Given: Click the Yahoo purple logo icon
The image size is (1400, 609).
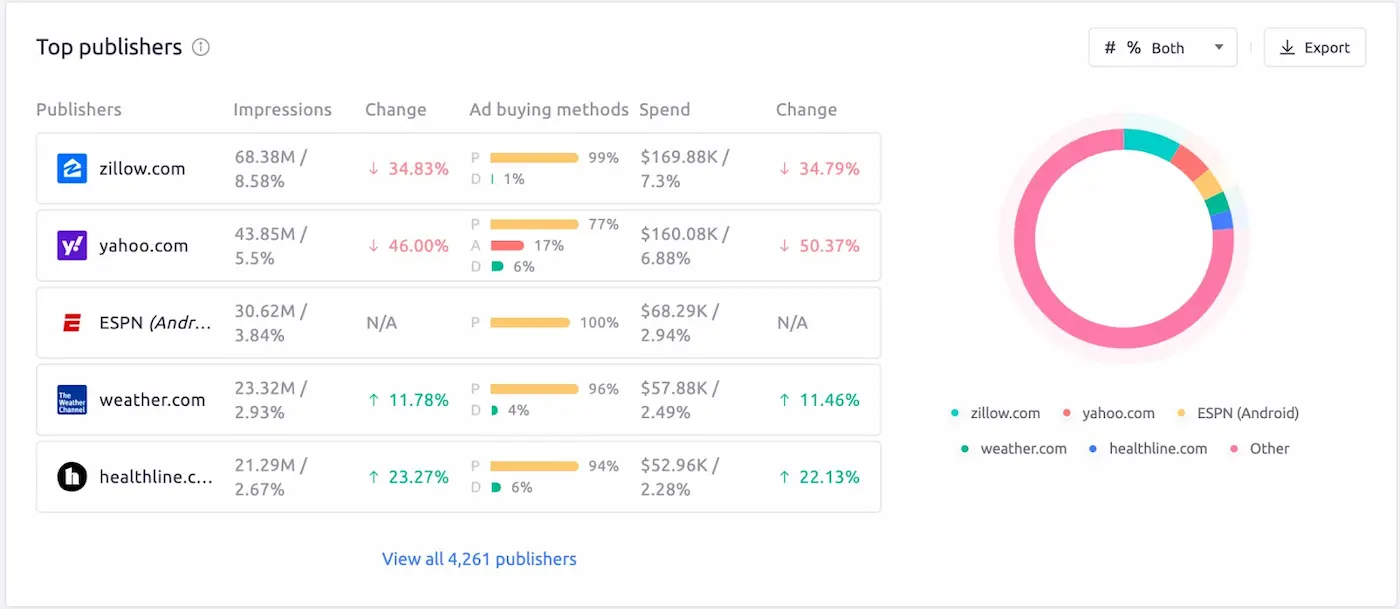Looking at the screenshot, I should 70,245.
